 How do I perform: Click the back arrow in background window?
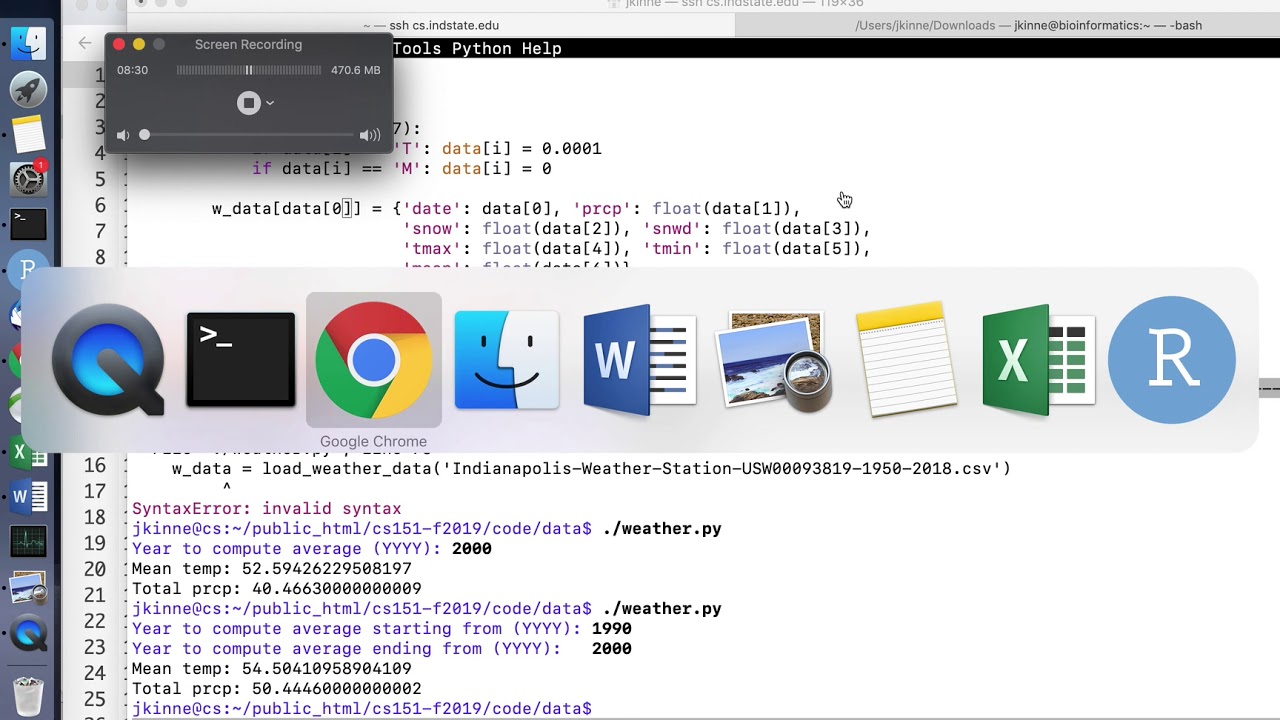click(x=84, y=43)
